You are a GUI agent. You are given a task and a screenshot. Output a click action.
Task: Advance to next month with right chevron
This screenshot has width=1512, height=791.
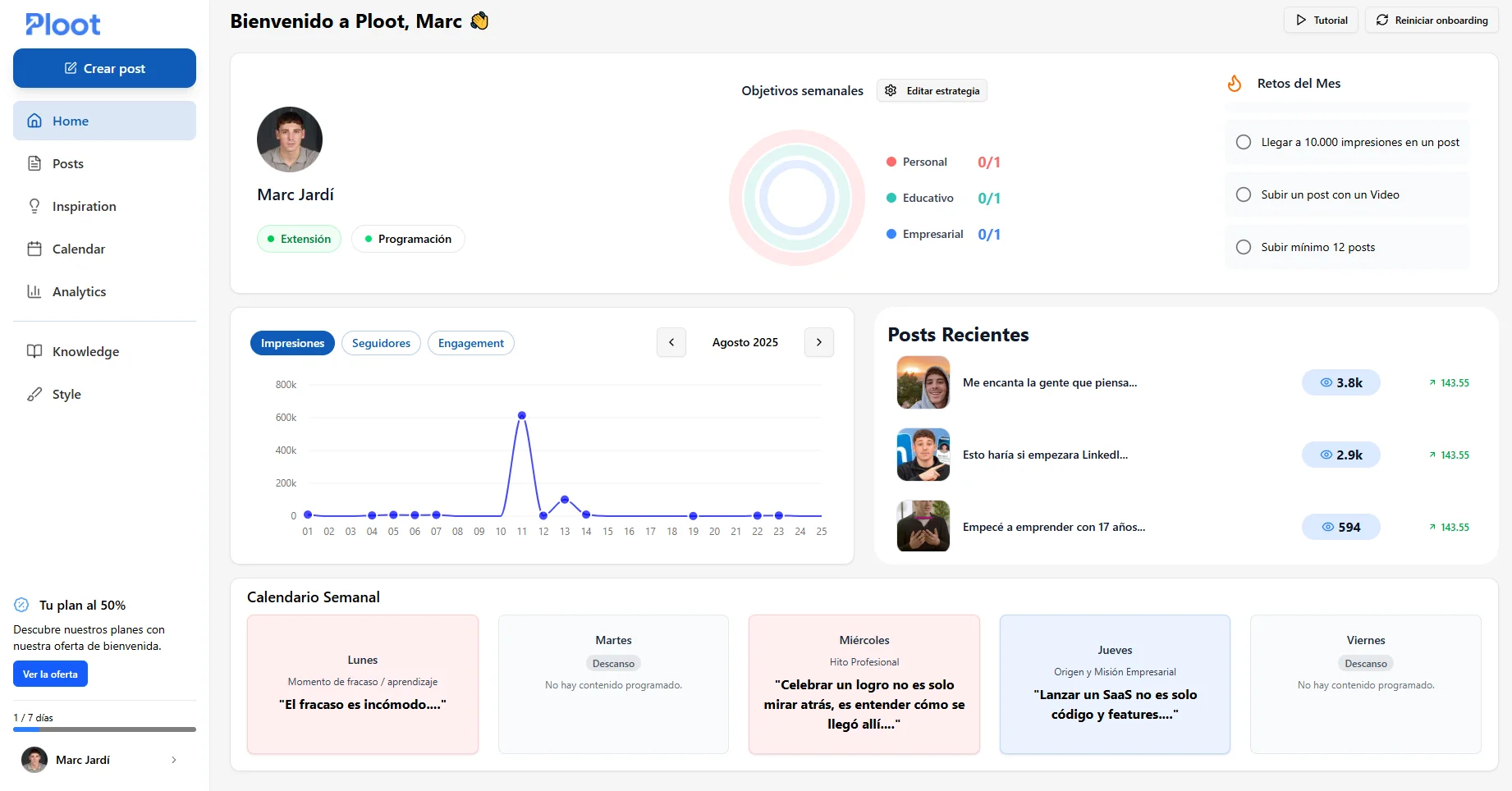coord(818,342)
